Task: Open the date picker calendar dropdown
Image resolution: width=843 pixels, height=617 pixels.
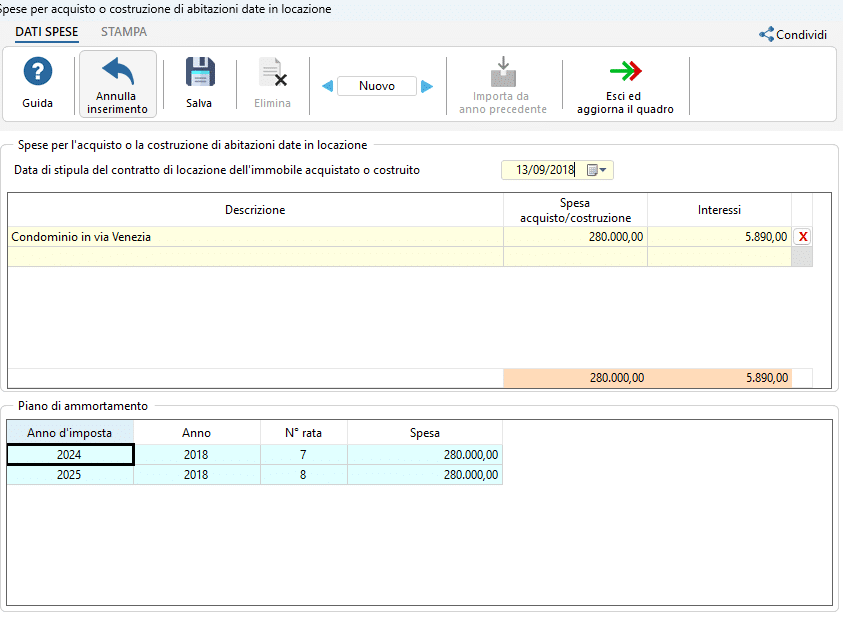Action: click(597, 170)
